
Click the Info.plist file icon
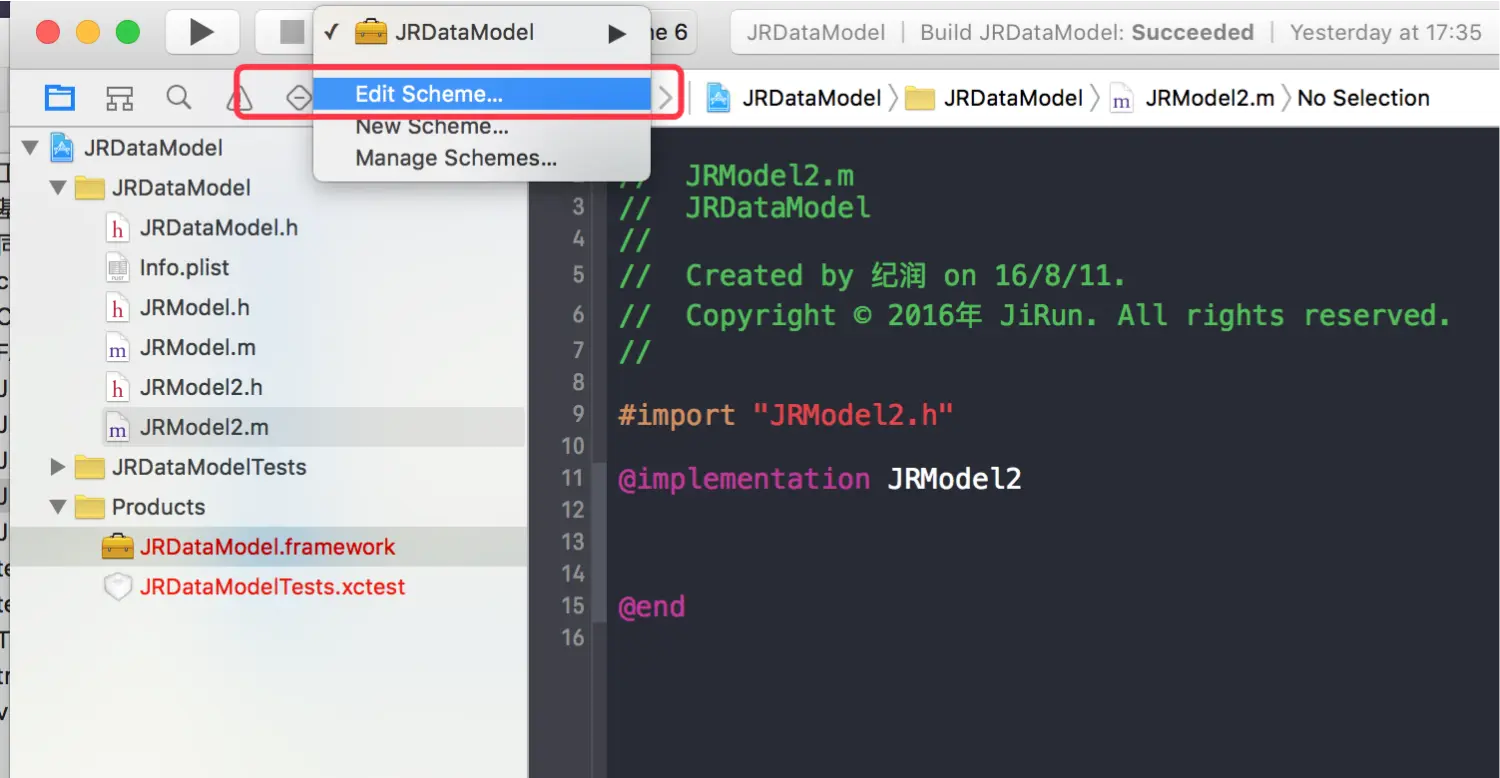[118, 268]
